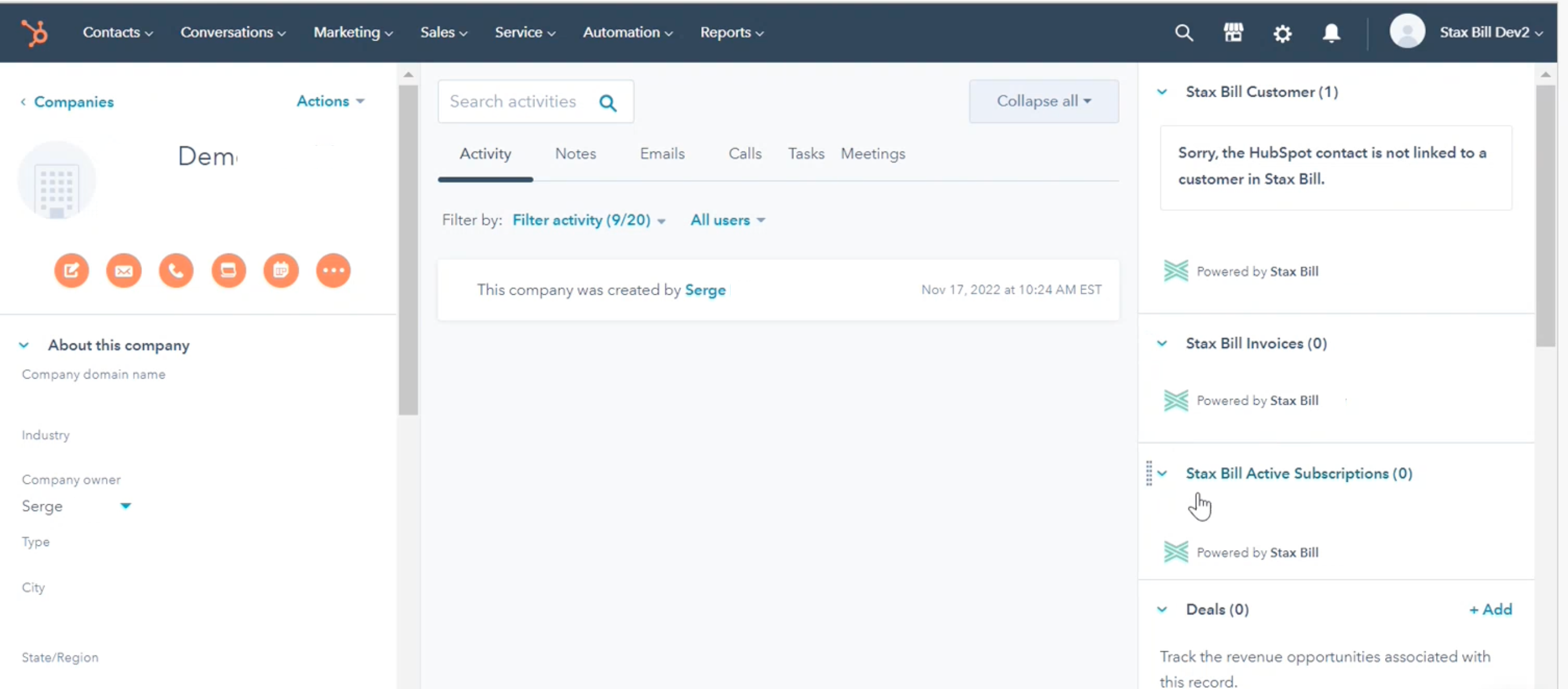Open the Serge link in activity entry
Screen dimensions: 1568x689
coord(705,289)
